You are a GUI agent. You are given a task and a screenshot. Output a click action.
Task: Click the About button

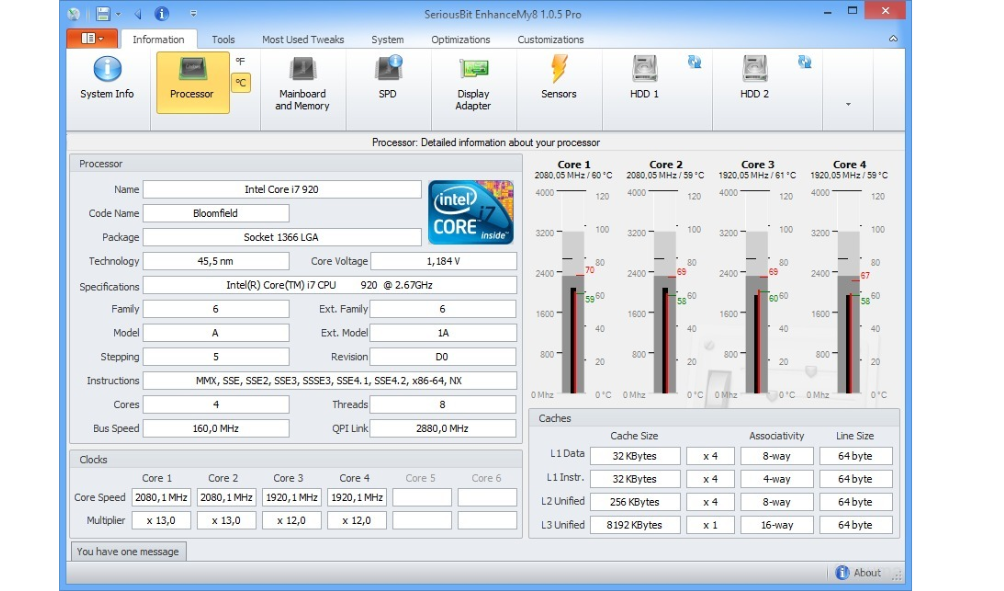pos(858,573)
